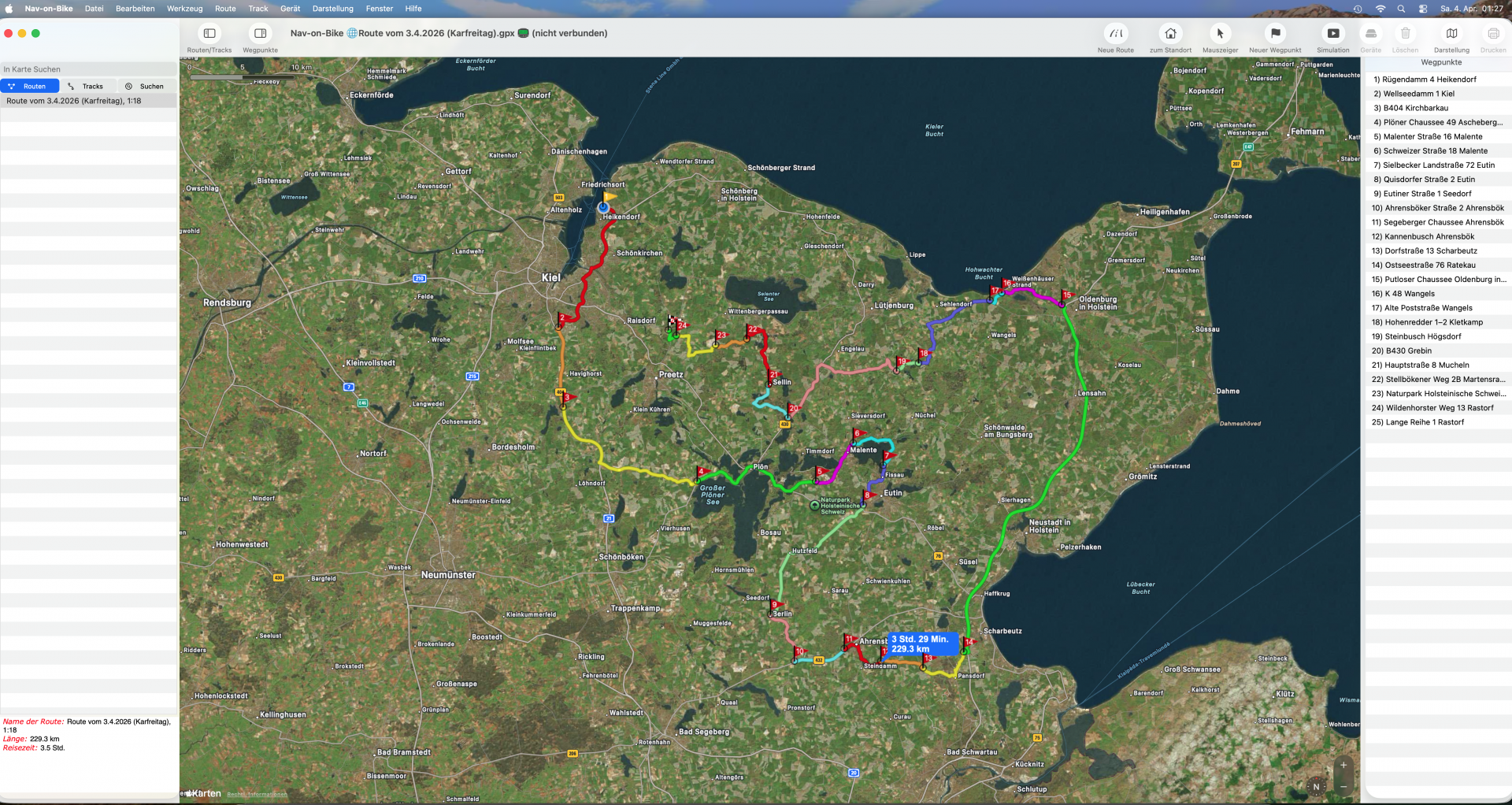Open the Gerät menu
Viewport: 1512px width, 805px height.
tap(290, 9)
